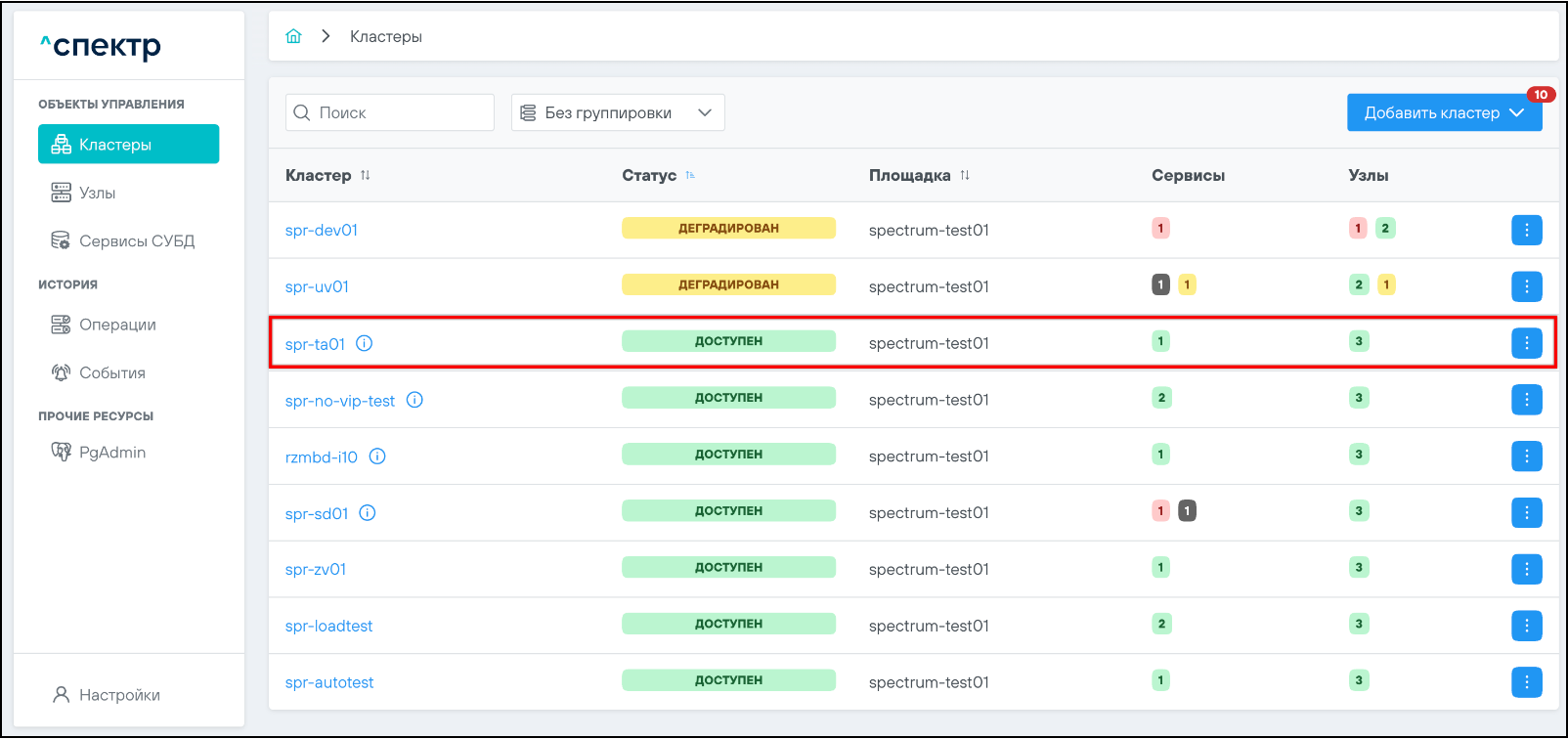Screen dimensions: 1568x739
Task: Click the red service badge for spr-dev01
Action: point(1160,228)
